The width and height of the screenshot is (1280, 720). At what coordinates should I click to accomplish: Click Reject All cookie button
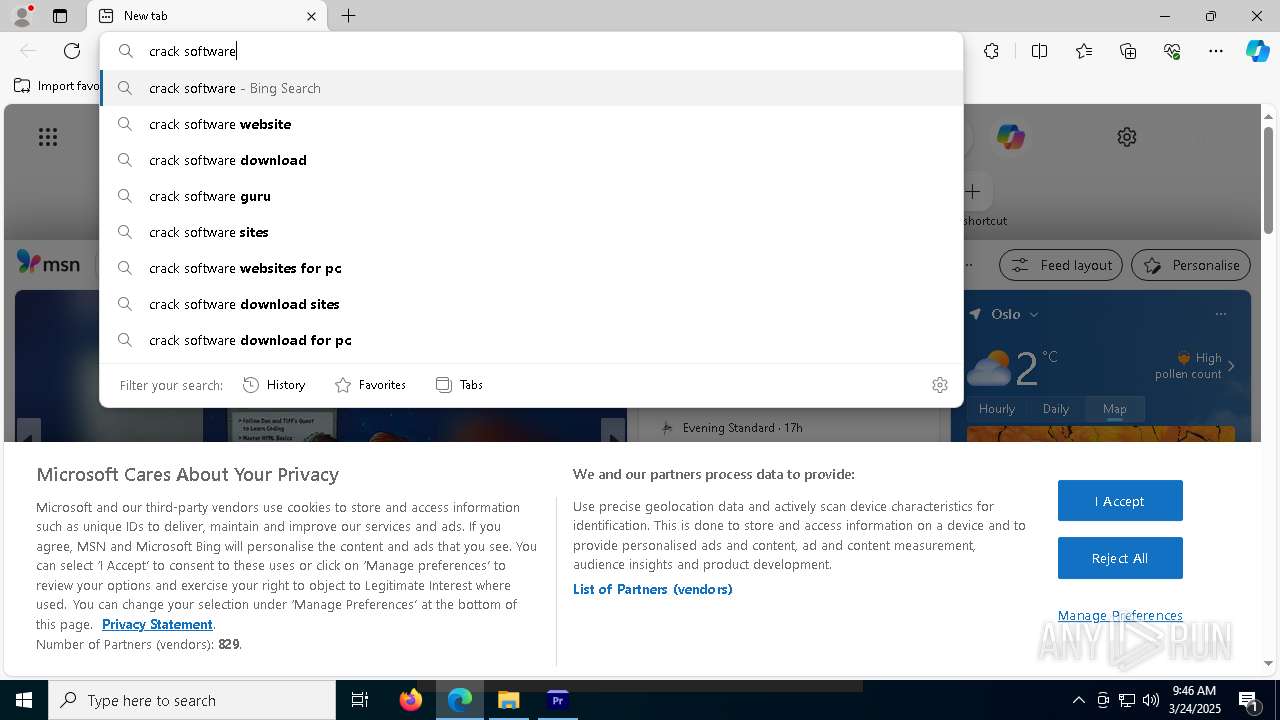point(1120,558)
